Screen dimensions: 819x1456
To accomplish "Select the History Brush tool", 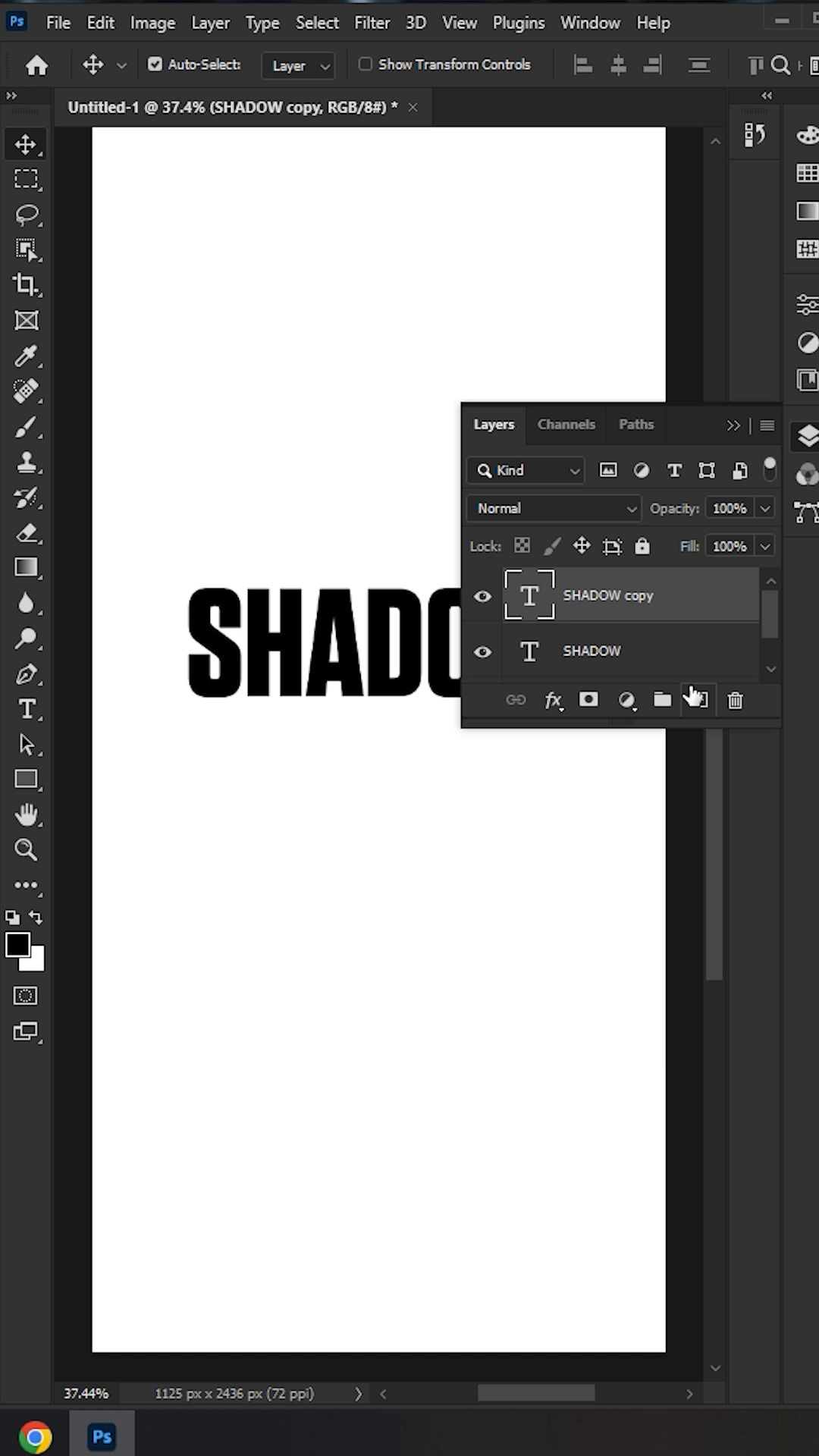I will point(26,497).
